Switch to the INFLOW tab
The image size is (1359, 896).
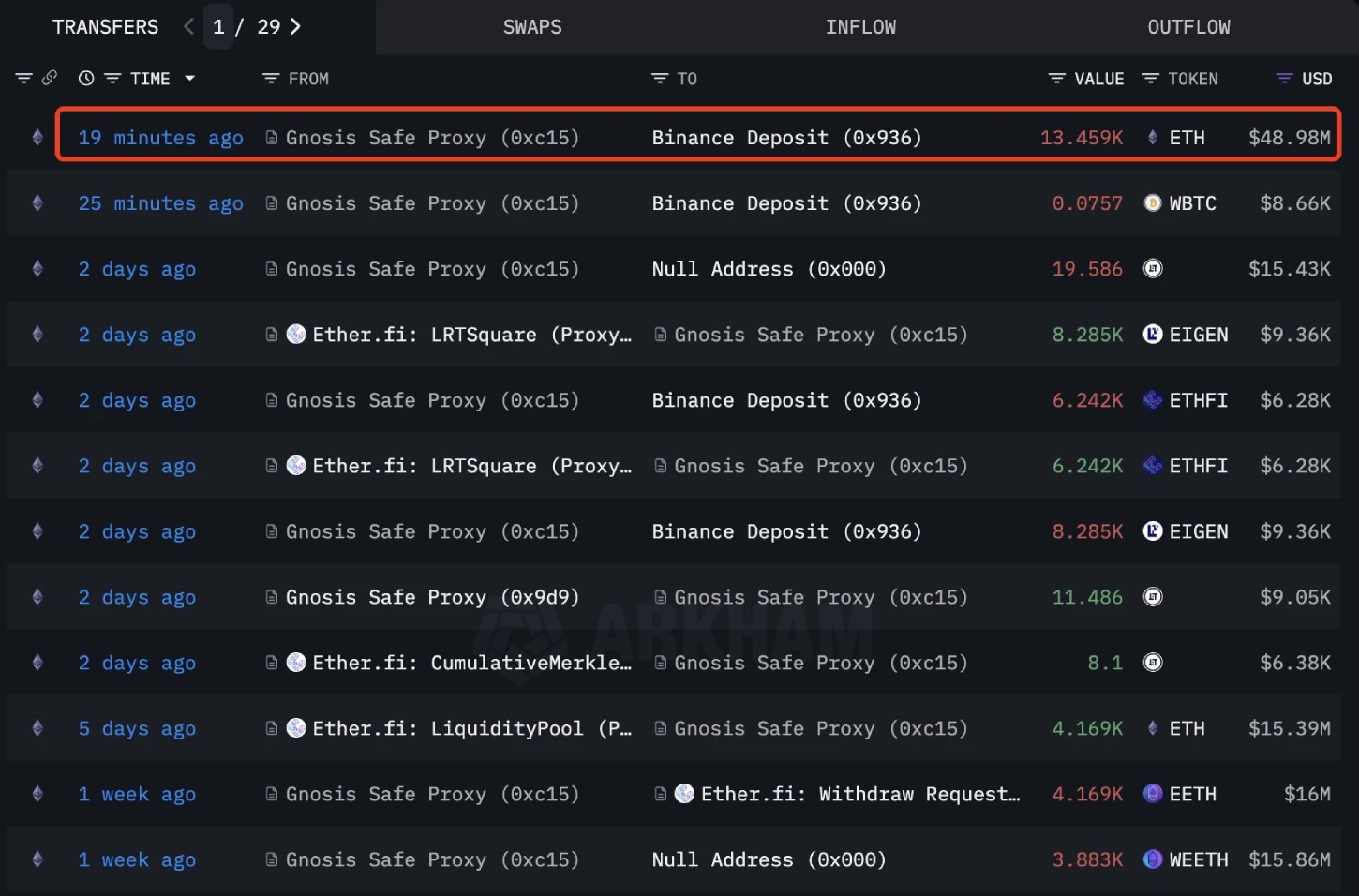(860, 27)
